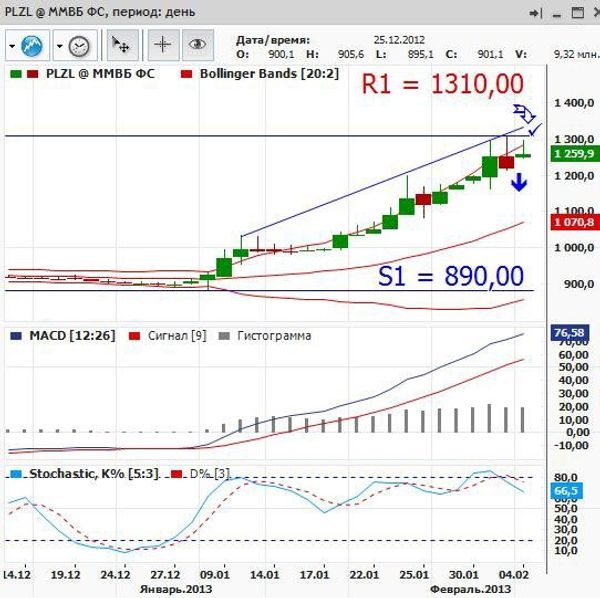Click the 1 000,0 price axis label
This screenshot has height=598, width=600.
tap(574, 248)
